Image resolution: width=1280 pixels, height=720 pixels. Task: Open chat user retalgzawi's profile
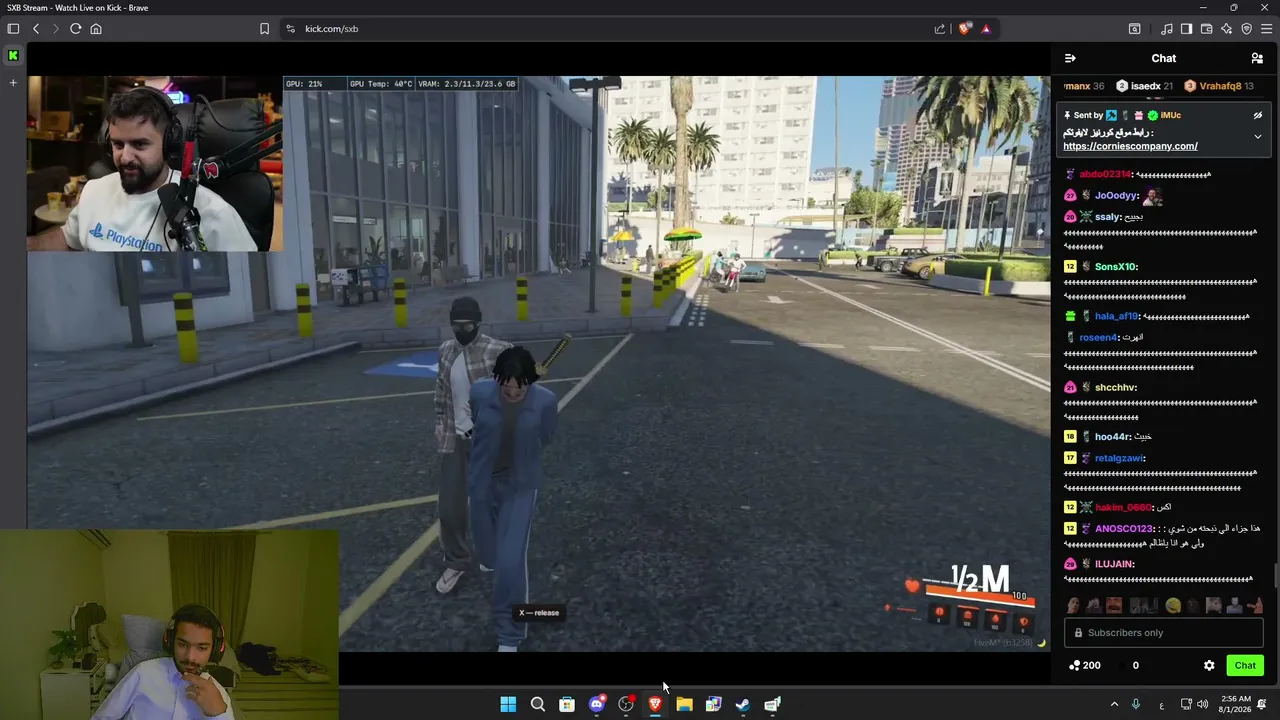pyautogui.click(x=1119, y=459)
